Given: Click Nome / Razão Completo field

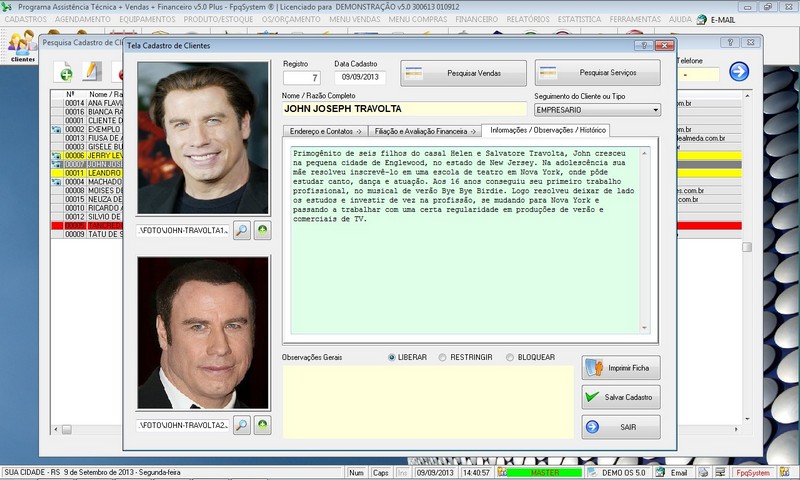Looking at the screenshot, I should tap(404, 109).
